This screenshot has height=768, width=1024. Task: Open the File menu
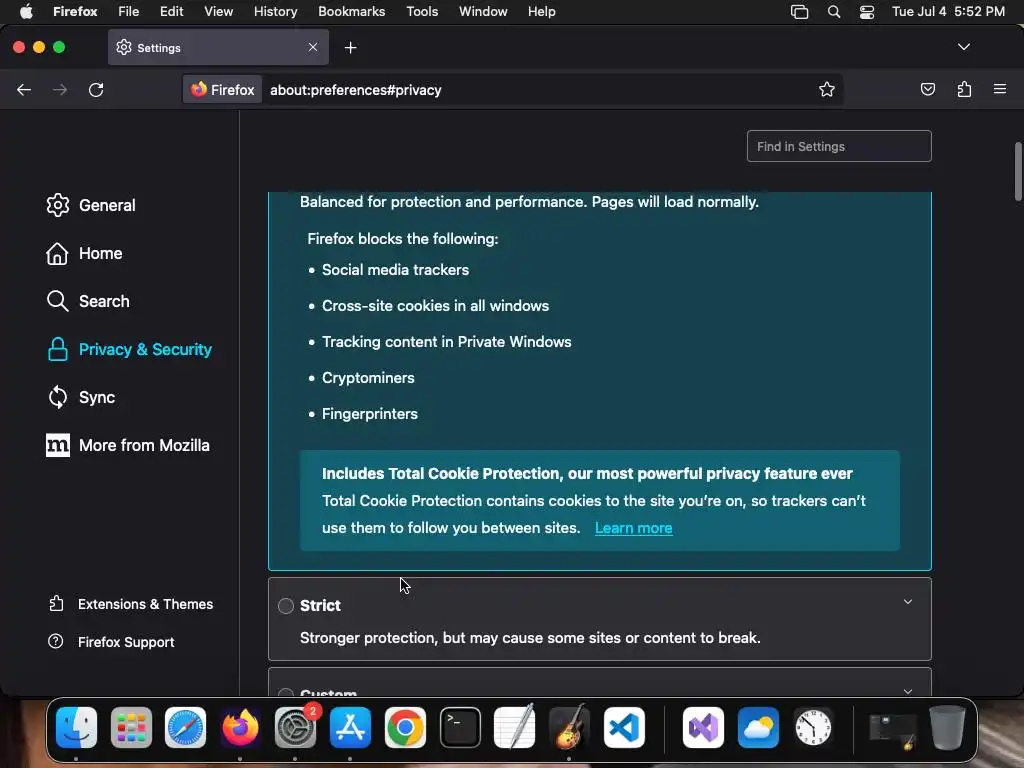pyautogui.click(x=129, y=12)
